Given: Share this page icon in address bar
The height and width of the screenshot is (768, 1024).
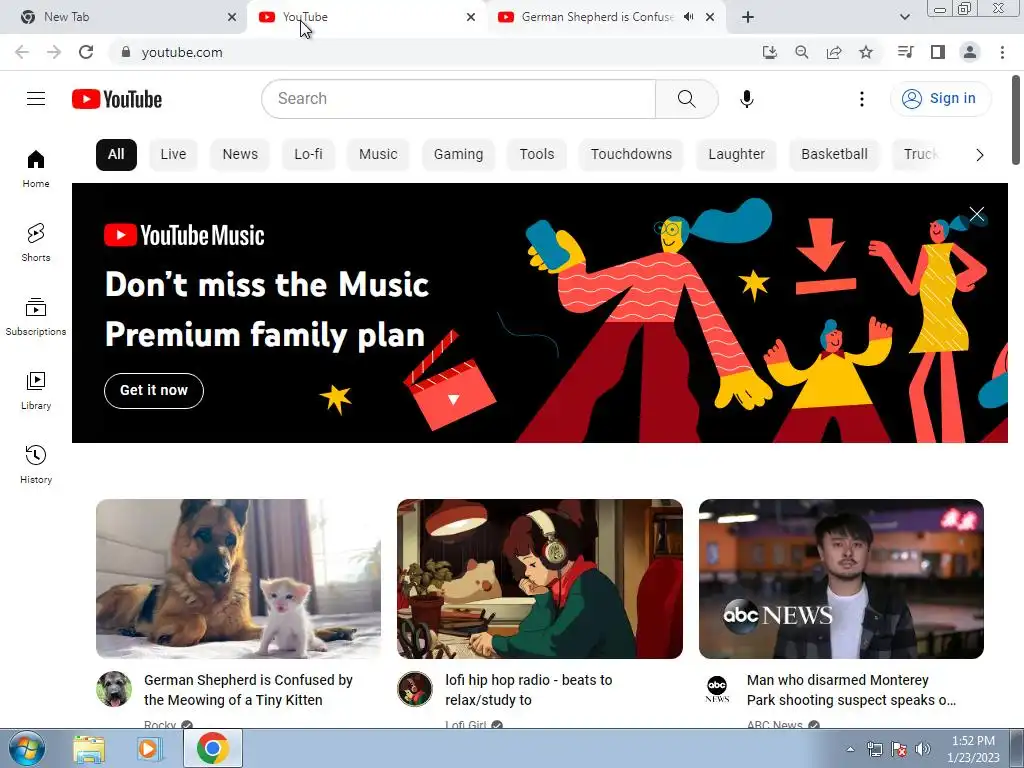Looking at the screenshot, I should tap(834, 52).
